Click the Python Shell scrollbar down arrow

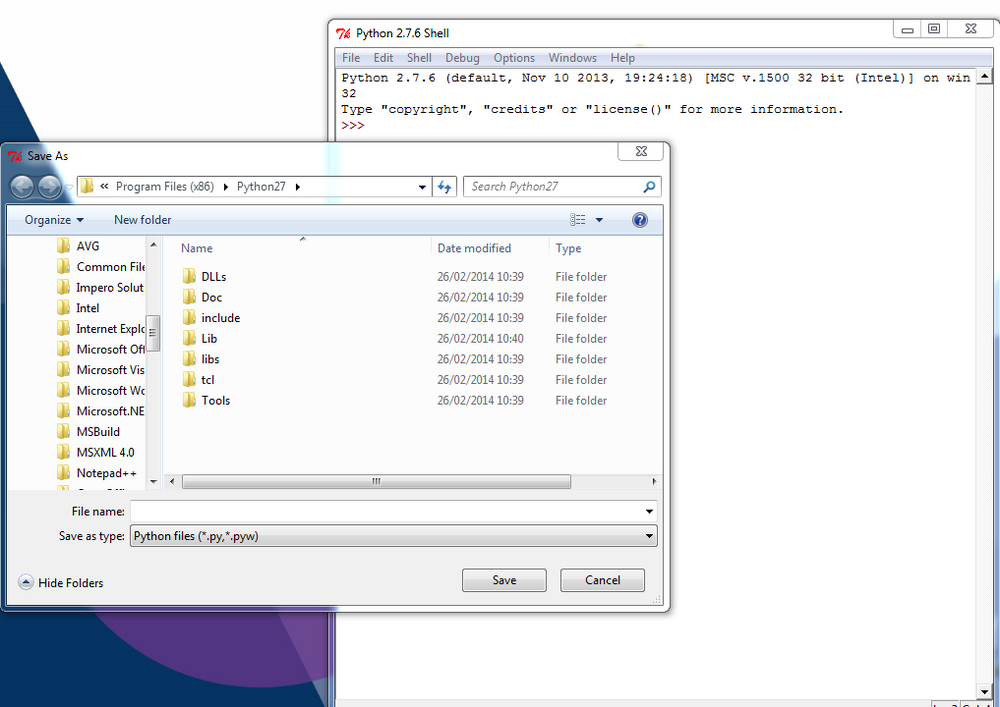point(985,691)
